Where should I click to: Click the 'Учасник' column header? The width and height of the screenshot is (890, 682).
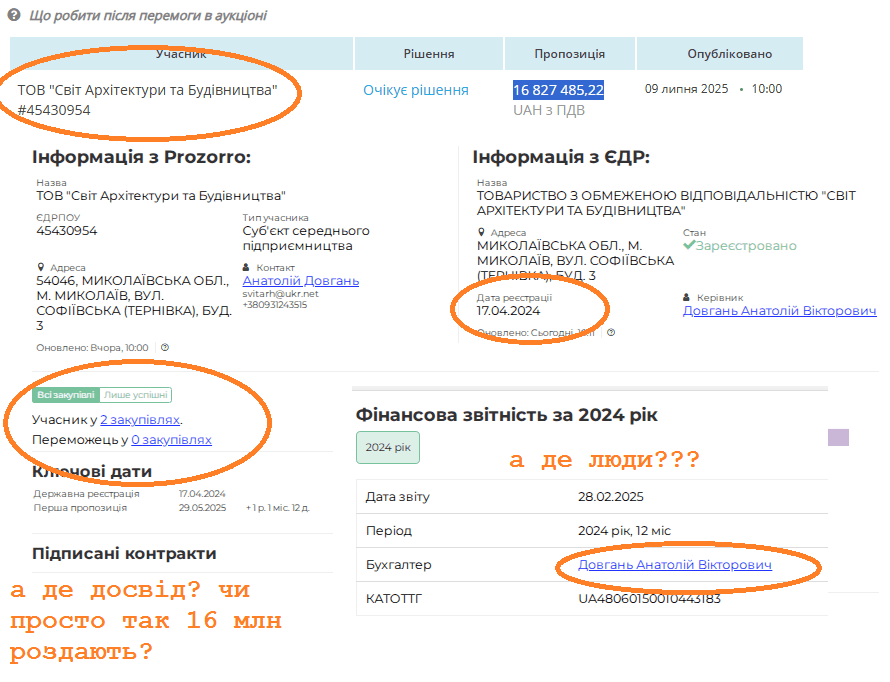181,54
